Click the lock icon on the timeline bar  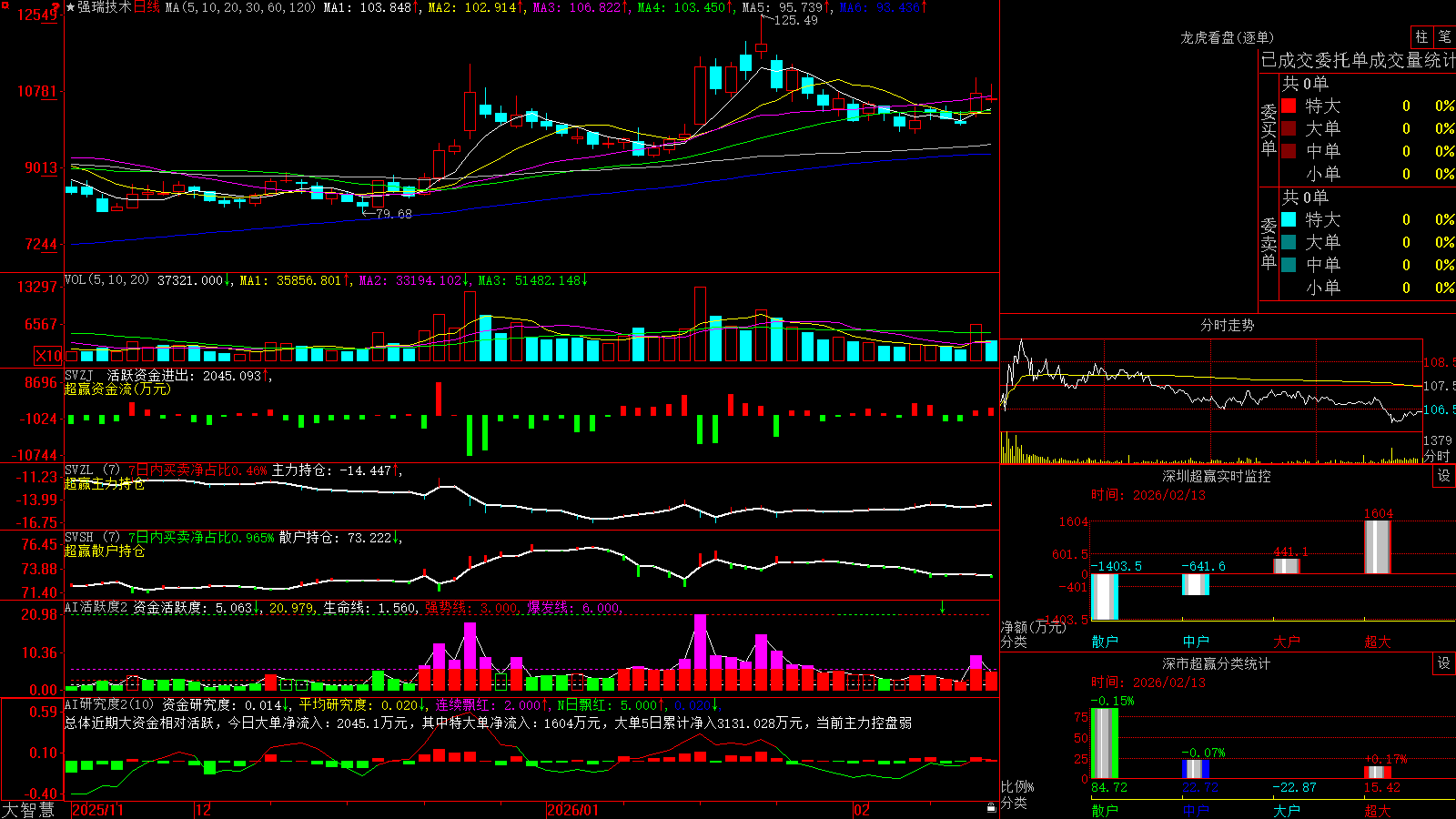[992, 808]
